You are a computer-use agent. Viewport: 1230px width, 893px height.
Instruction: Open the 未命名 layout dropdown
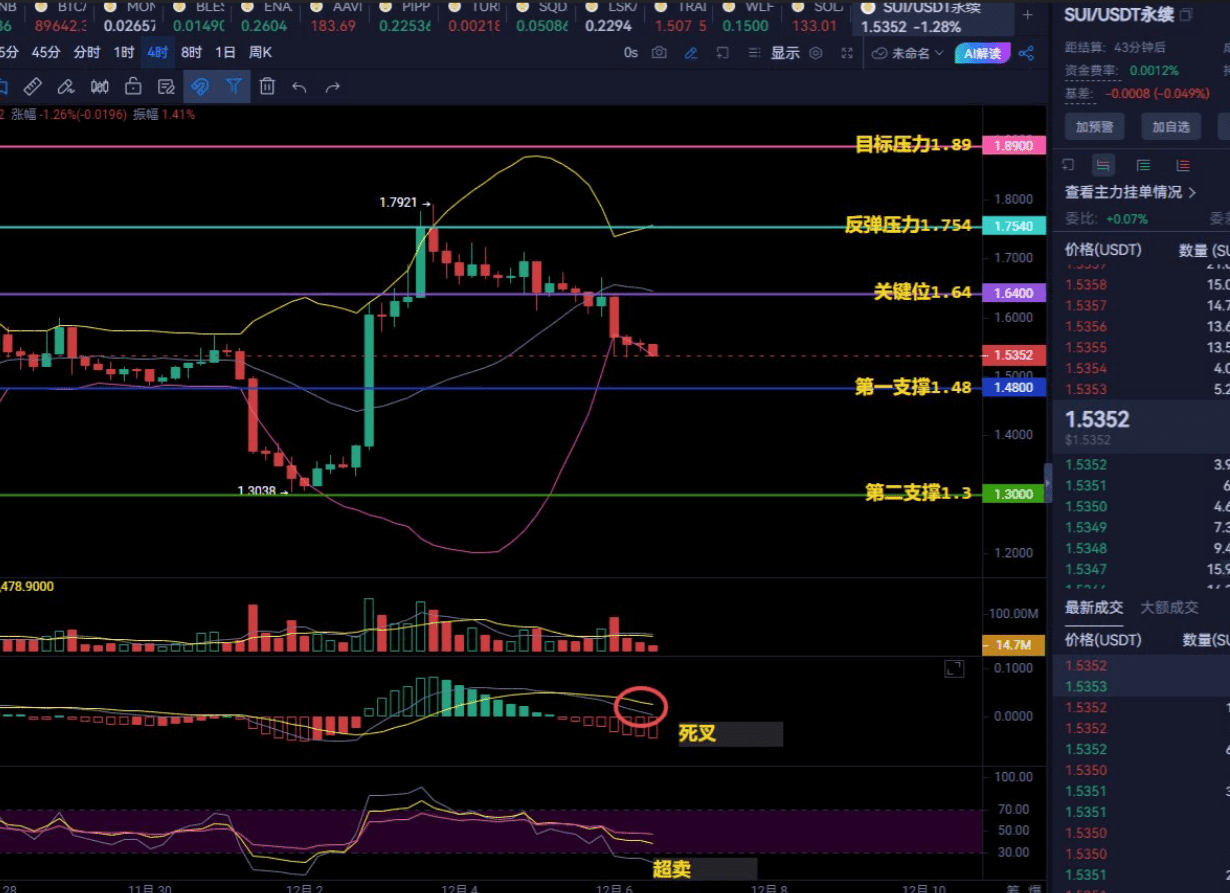pyautogui.click(x=909, y=53)
